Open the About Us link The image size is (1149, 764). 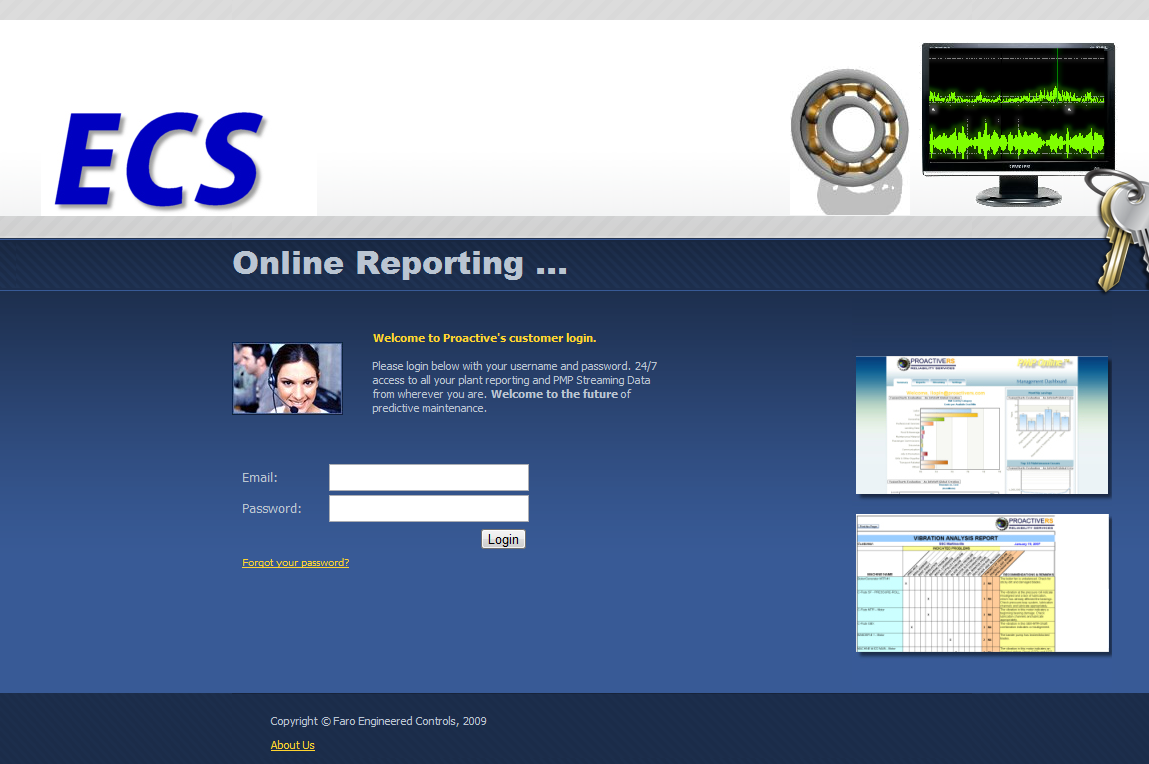(x=292, y=745)
